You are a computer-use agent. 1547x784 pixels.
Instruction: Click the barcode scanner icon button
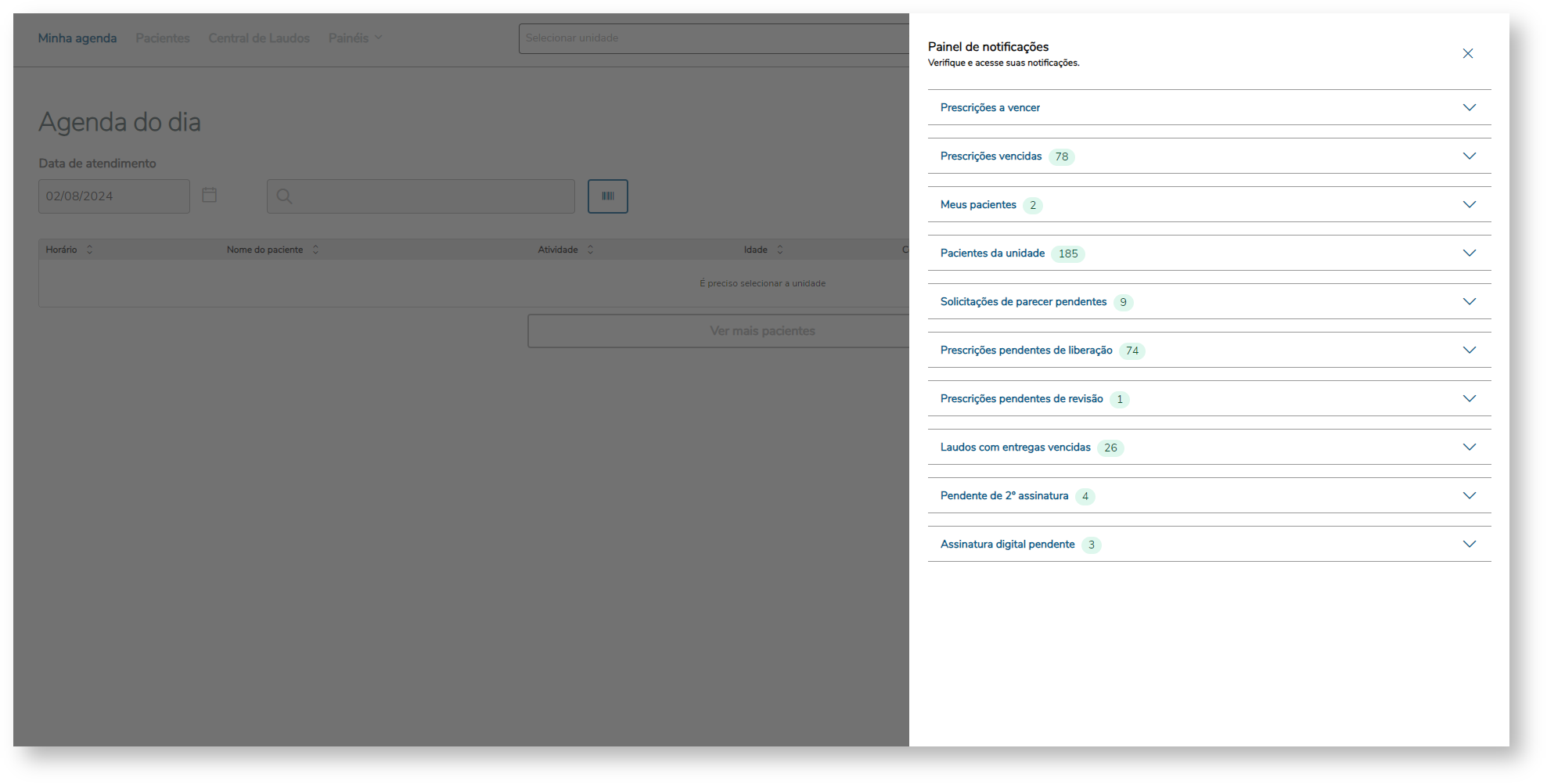(x=608, y=196)
